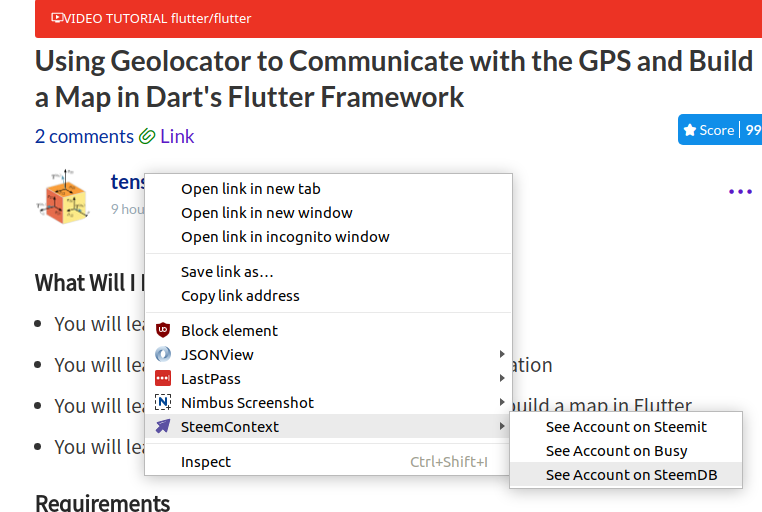Click the JSONView extension icon
Screen dimensions: 762x512
point(163,354)
